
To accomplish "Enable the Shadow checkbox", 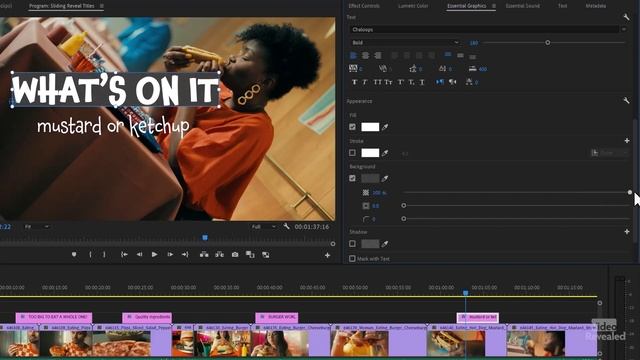I will (352, 244).
